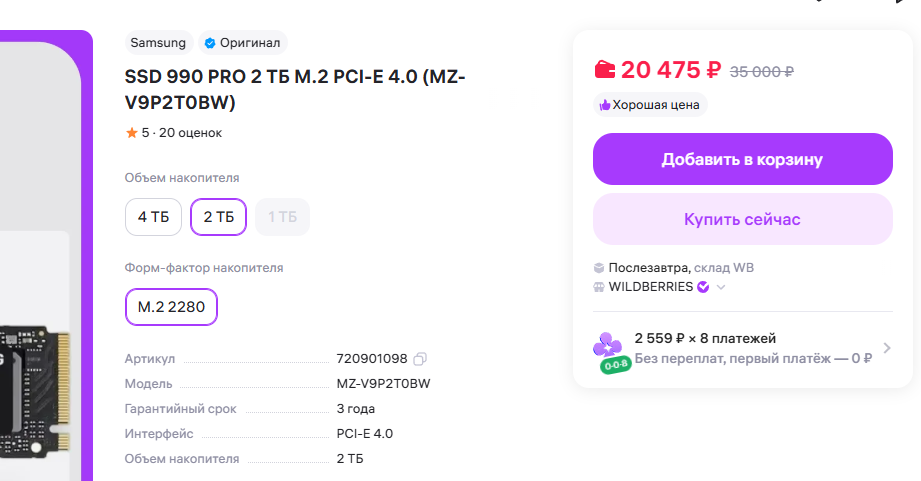Open the Samsung brand chip
The width and height of the screenshot is (921, 481).
158,43
